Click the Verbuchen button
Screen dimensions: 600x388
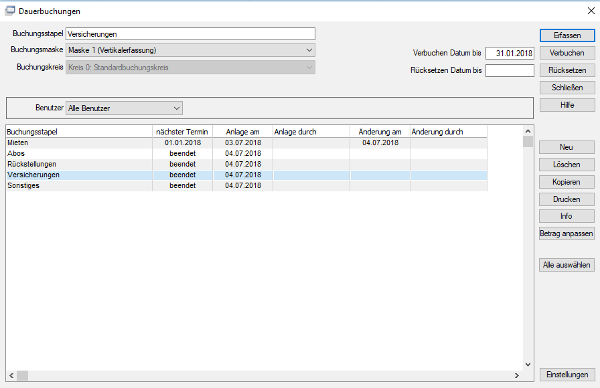(x=567, y=53)
